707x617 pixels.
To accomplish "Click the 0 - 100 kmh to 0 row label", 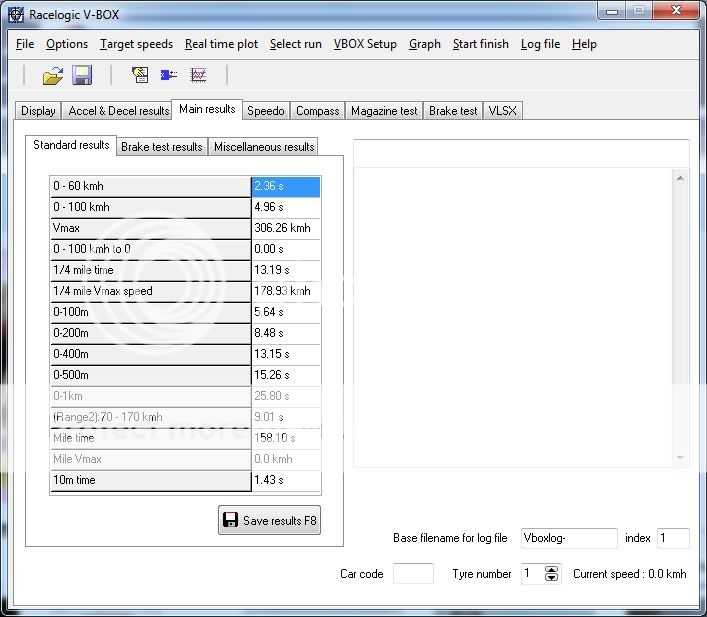I will [x=150, y=249].
